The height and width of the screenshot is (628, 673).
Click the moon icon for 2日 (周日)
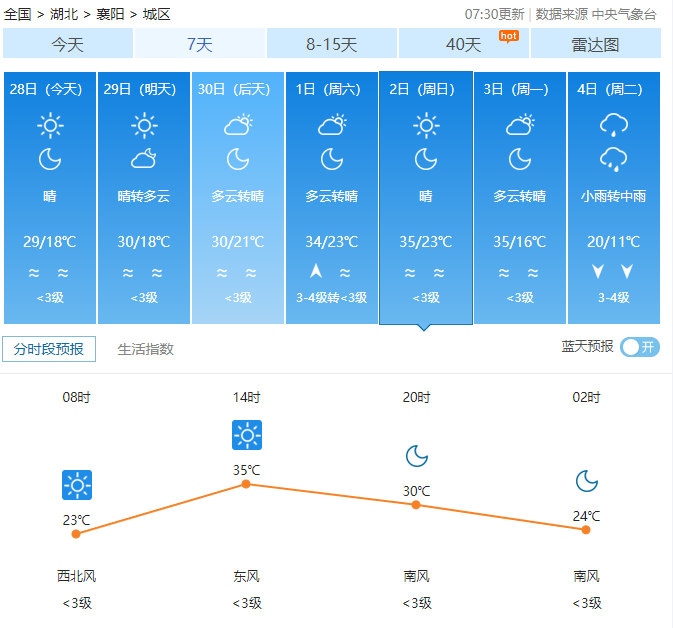click(x=426, y=159)
